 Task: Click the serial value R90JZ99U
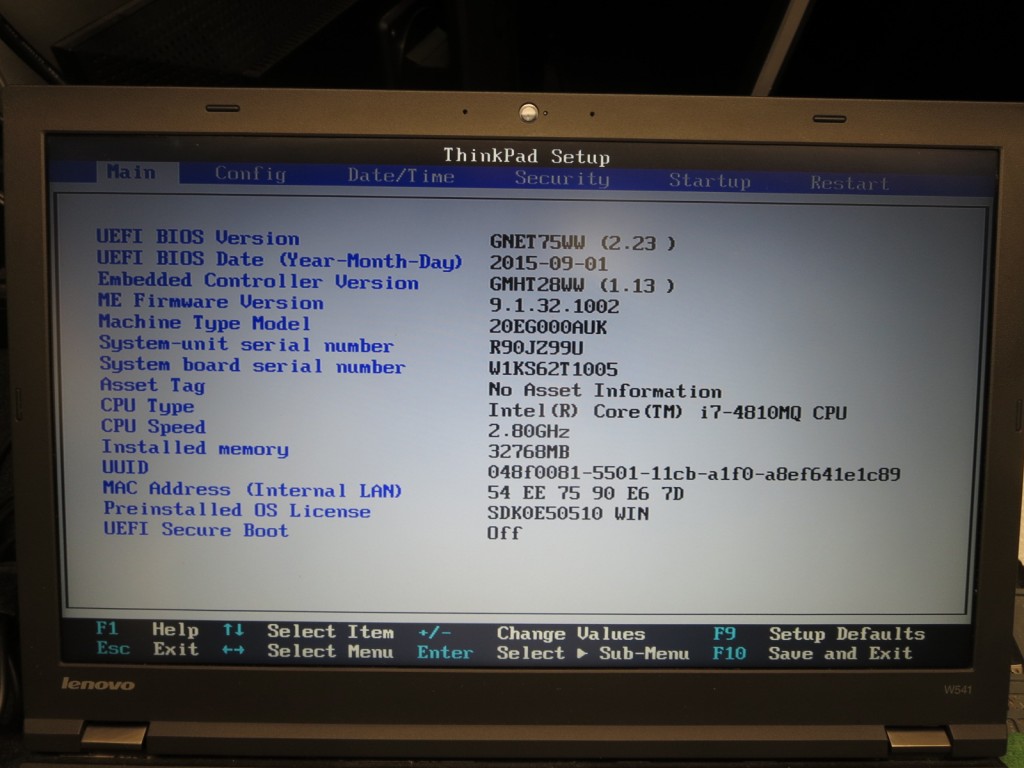pyautogui.click(x=536, y=347)
